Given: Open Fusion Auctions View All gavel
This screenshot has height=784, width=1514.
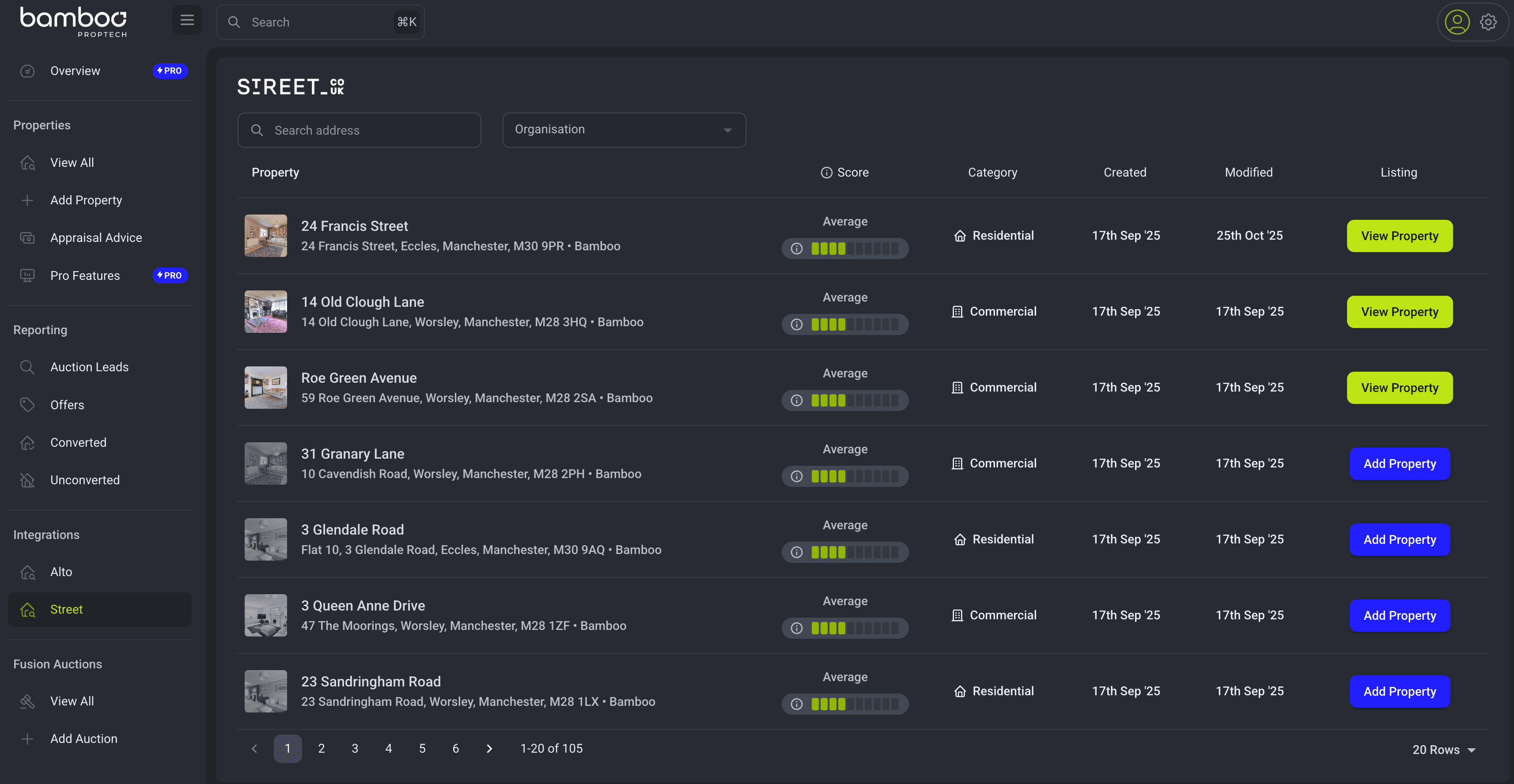Looking at the screenshot, I should (28, 701).
